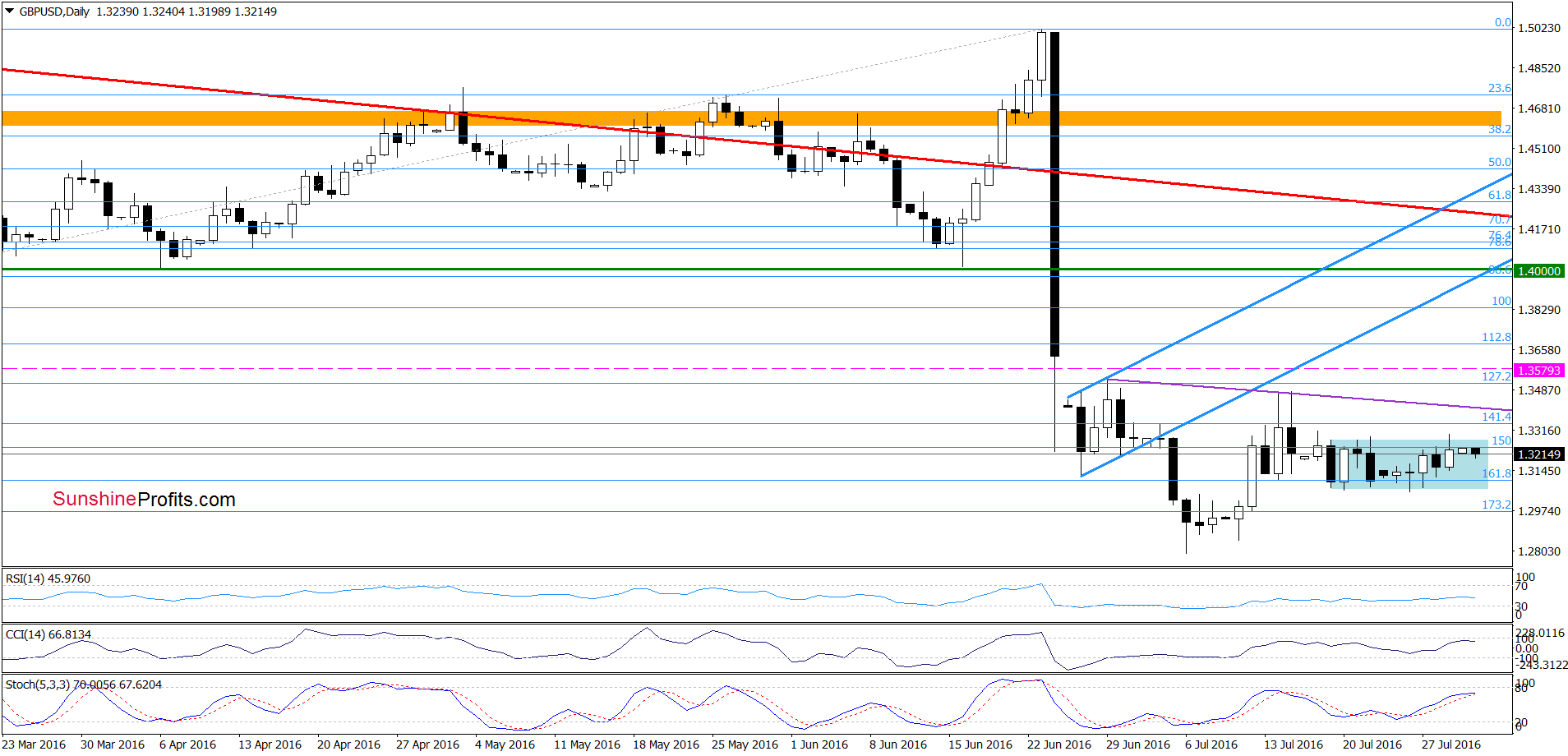
Task: Click the 38.2 Fibonacci level label
Action: coord(1500,129)
